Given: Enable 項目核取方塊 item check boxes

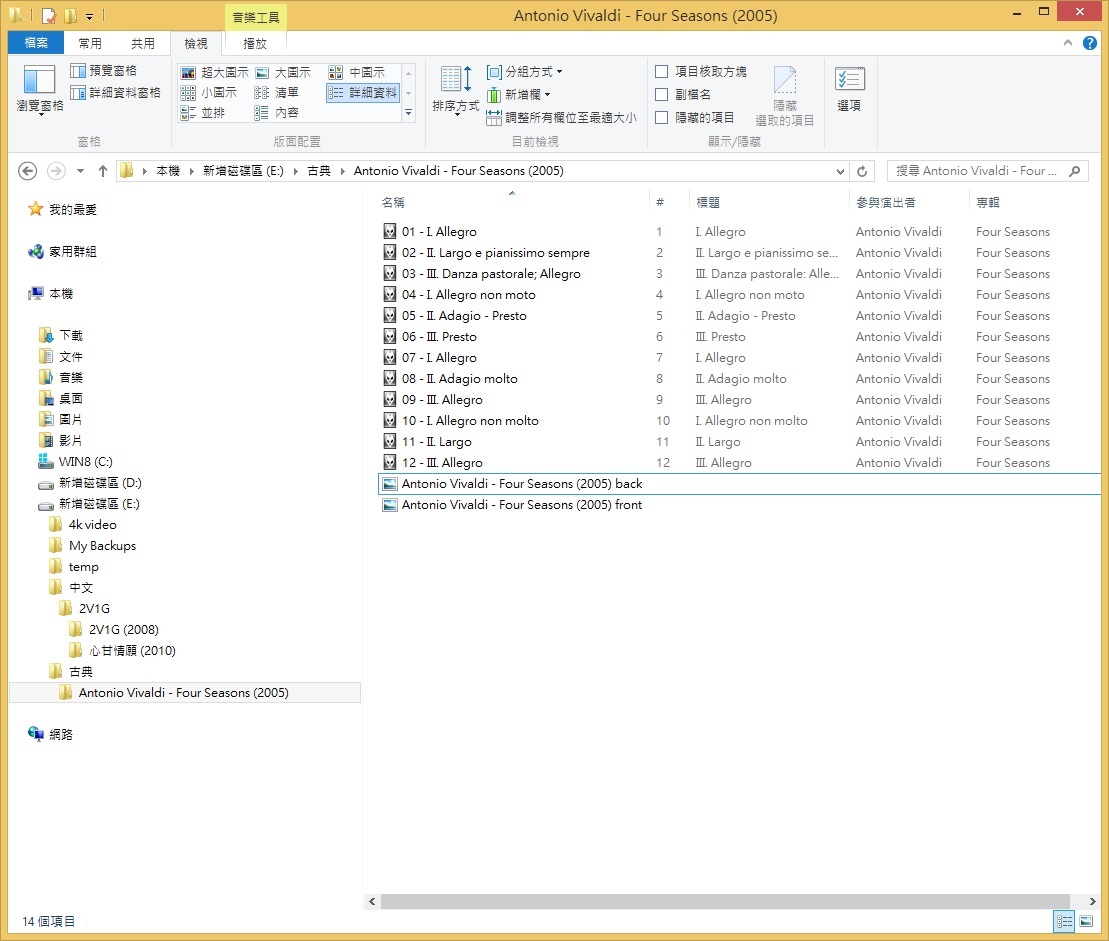Looking at the screenshot, I should click(x=662, y=71).
